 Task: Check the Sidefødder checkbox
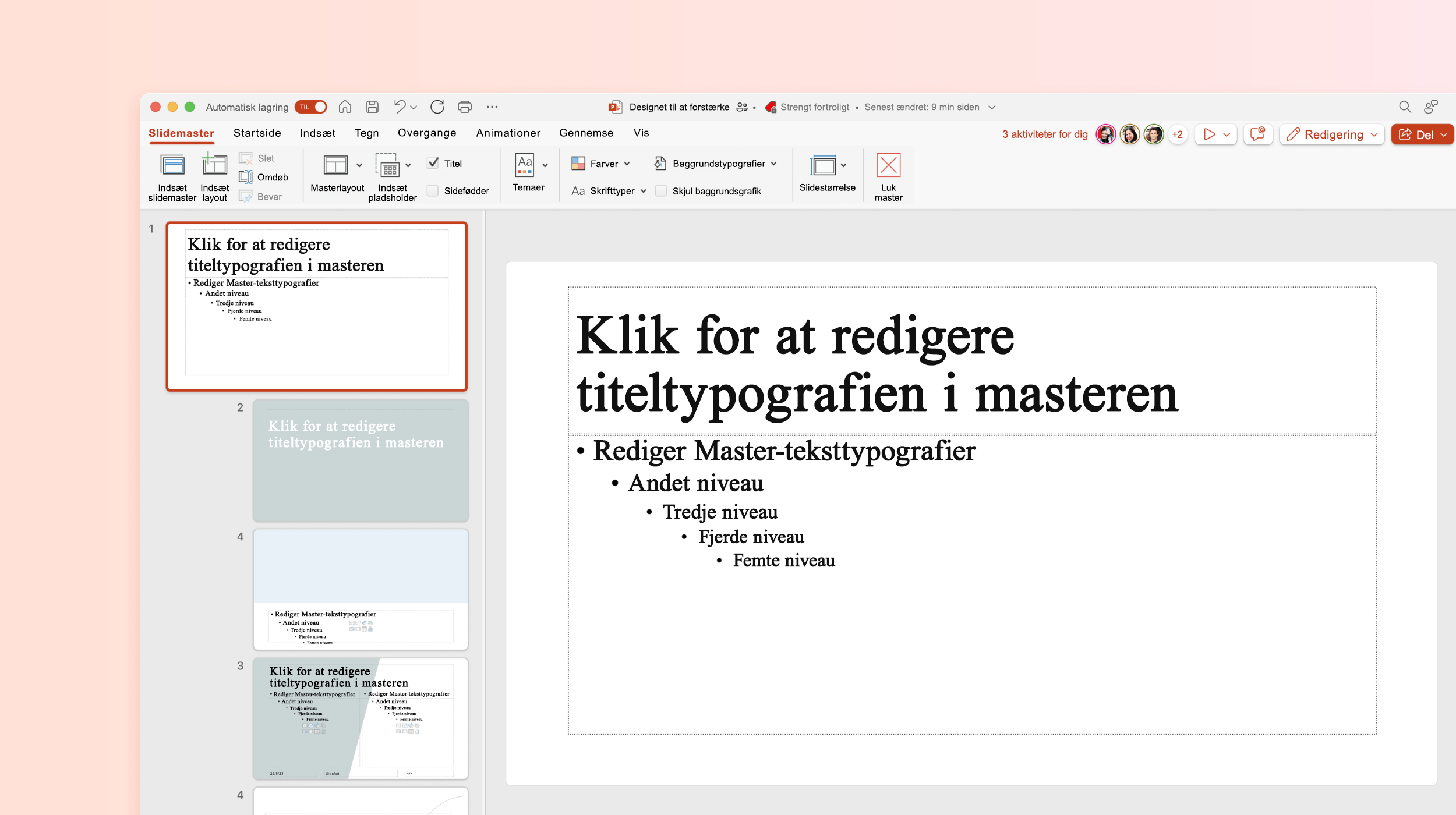(x=433, y=190)
